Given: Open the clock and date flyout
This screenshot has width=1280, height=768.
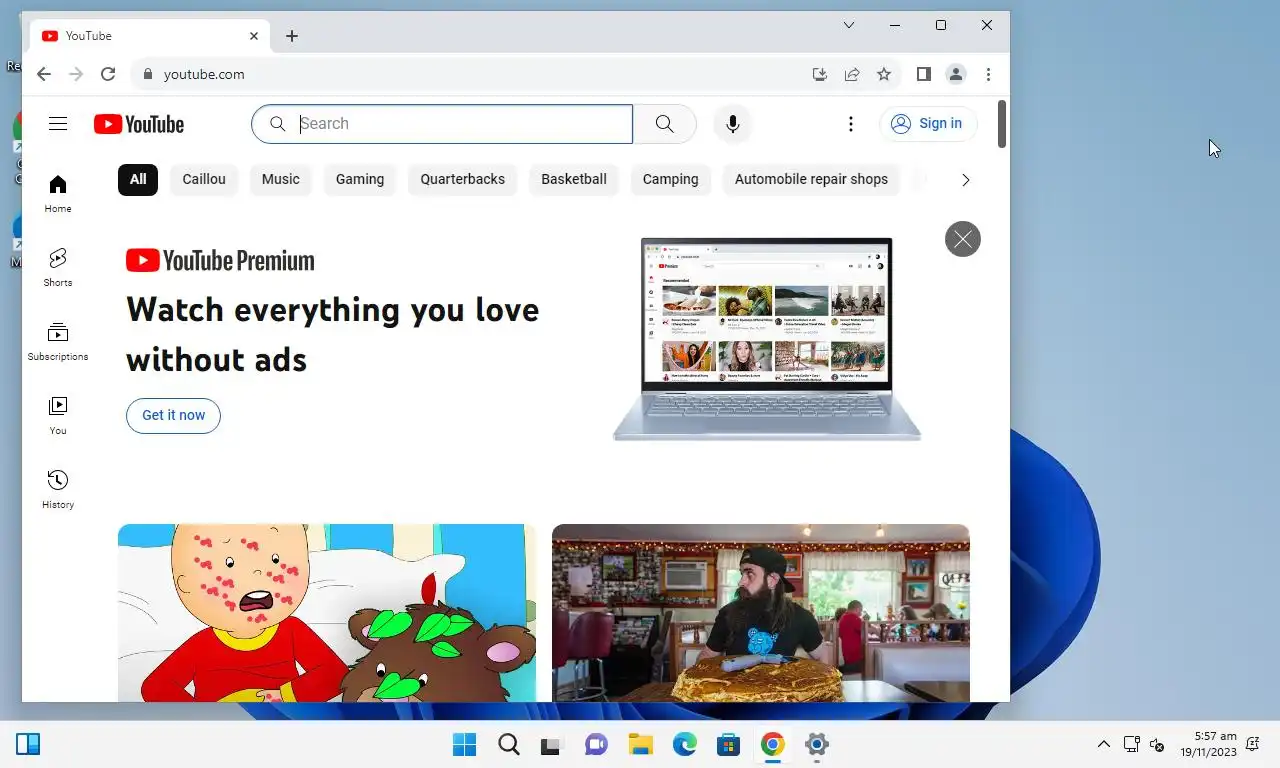Looking at the screenshot, I should pos(1208,744).
